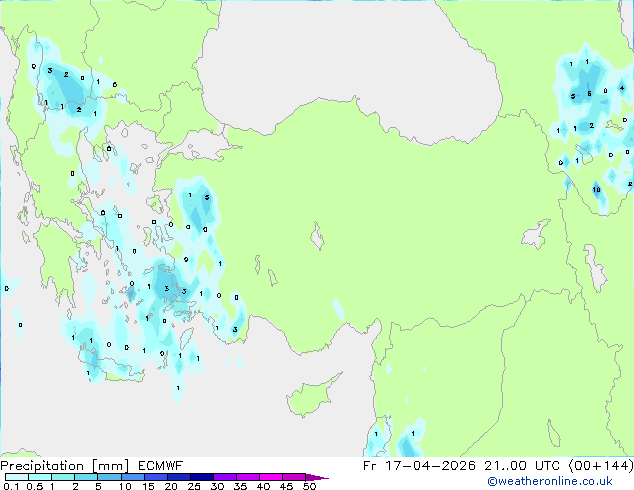The image size is (634, 490).
Task: Click the "Fr 17-04-2026" forecast date text
Action: [419, 466]
